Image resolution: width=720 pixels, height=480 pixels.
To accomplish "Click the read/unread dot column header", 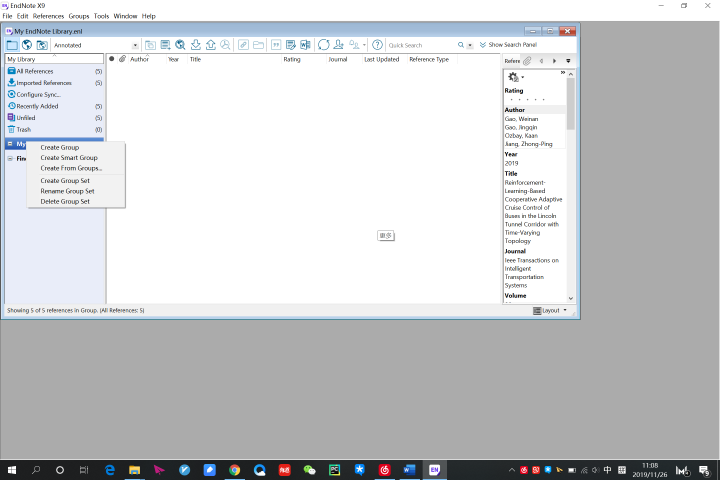I will (x=112, y=59).
